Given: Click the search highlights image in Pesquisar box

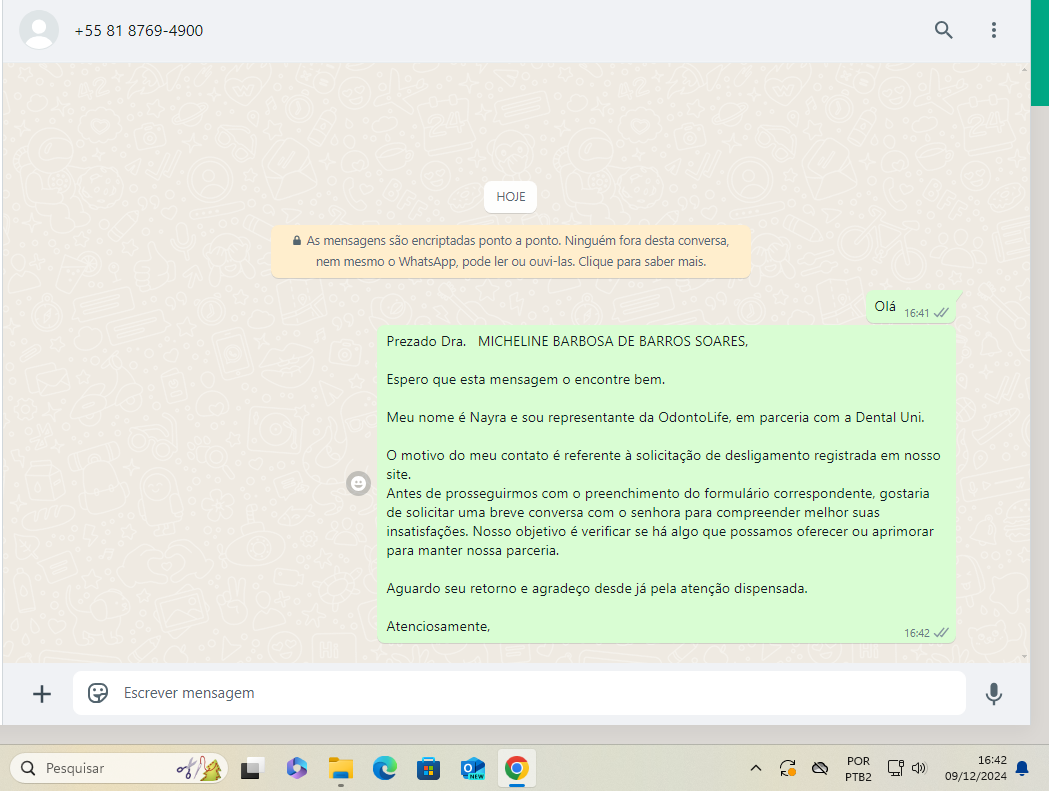Looking at the screenshot, I should pyautogui.click(x=200, y=768).
